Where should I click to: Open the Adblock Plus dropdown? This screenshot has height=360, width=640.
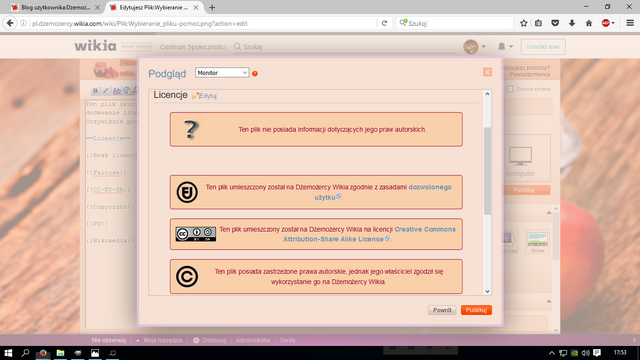pos(608,23)
